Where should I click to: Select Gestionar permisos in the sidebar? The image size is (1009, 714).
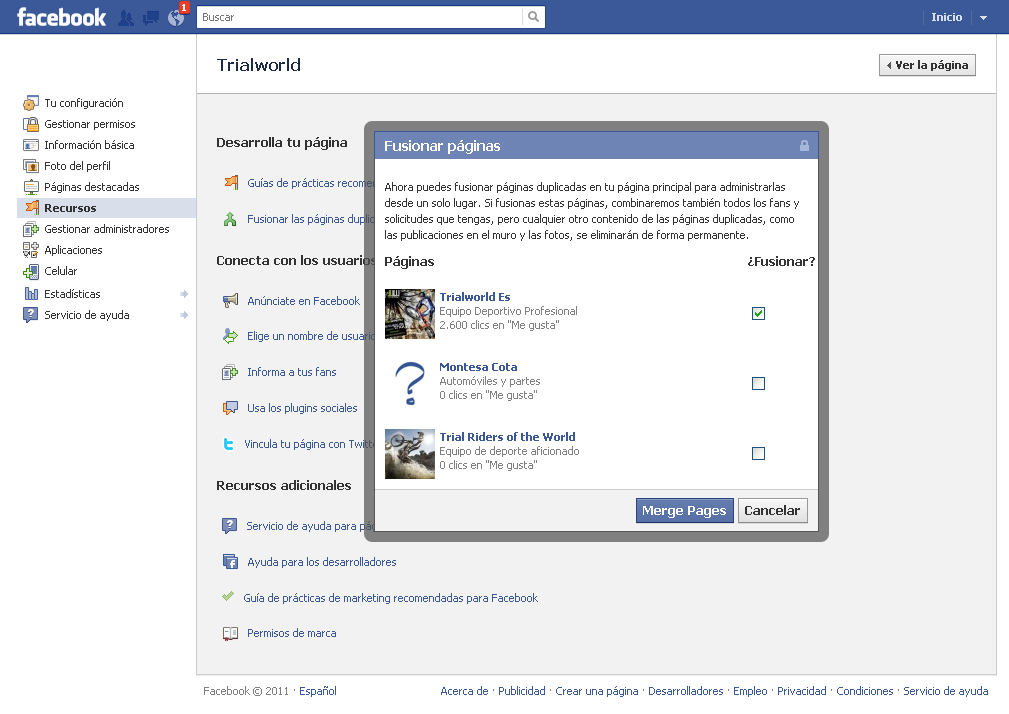click(x=89, y=124)
